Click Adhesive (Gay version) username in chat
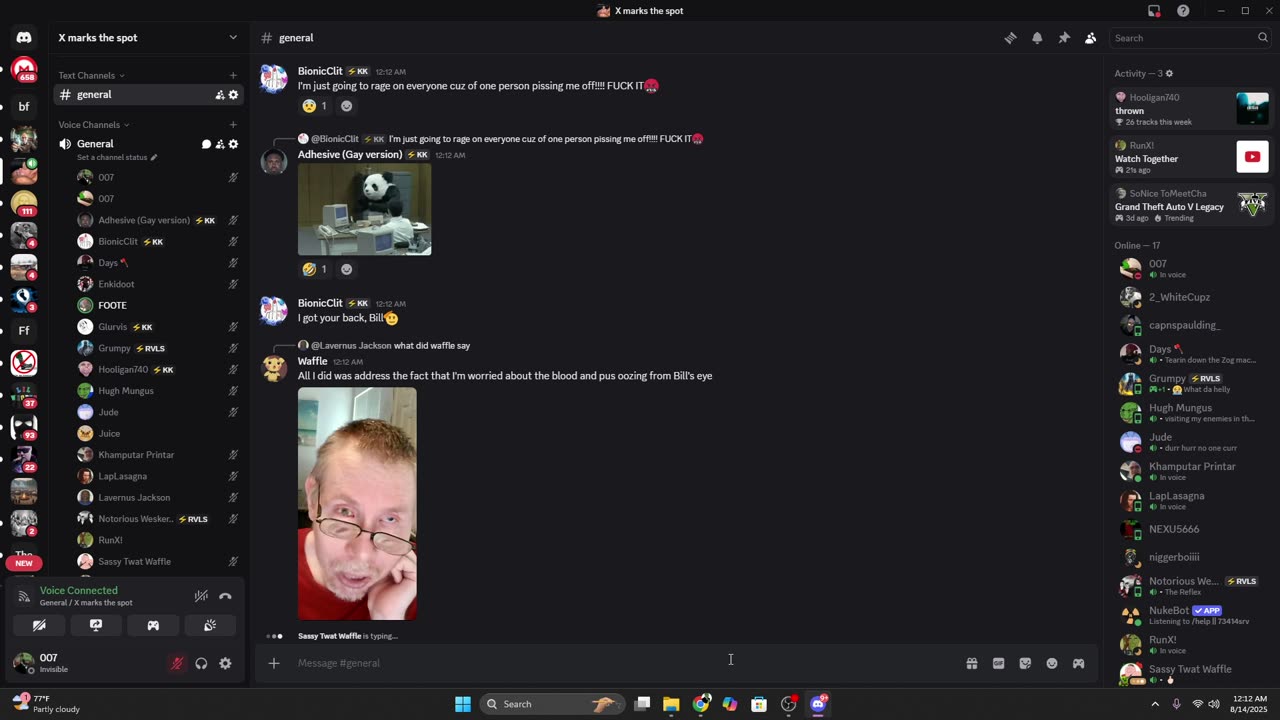The image size is (1280, 720). tap(350, 155)
